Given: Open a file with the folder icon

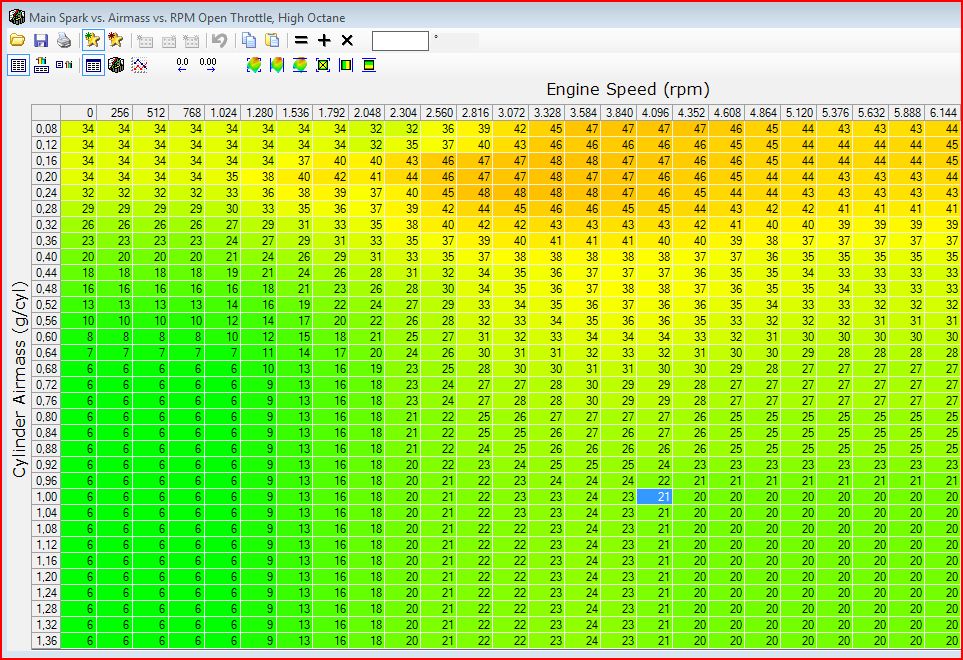Looking at the screenshot, I should 17,41.
